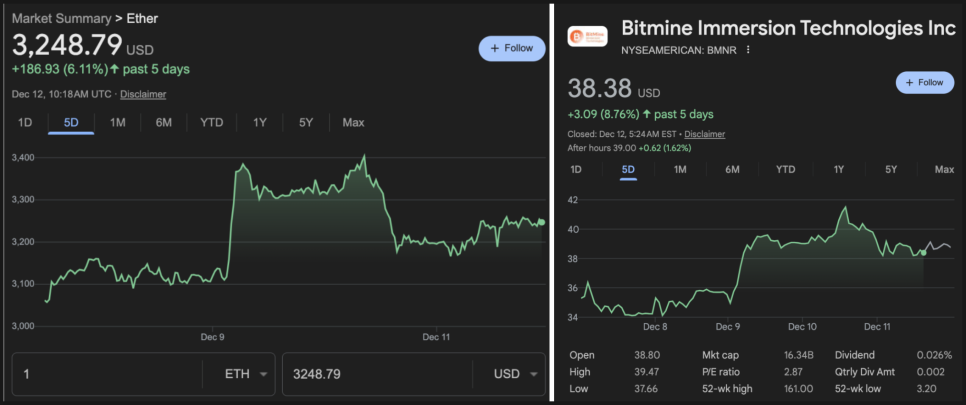Select the 1Y tab on Bitmine chart
The width and height of the screenshot is (966, 405).
pyautogui.click(x=838, y=169)
